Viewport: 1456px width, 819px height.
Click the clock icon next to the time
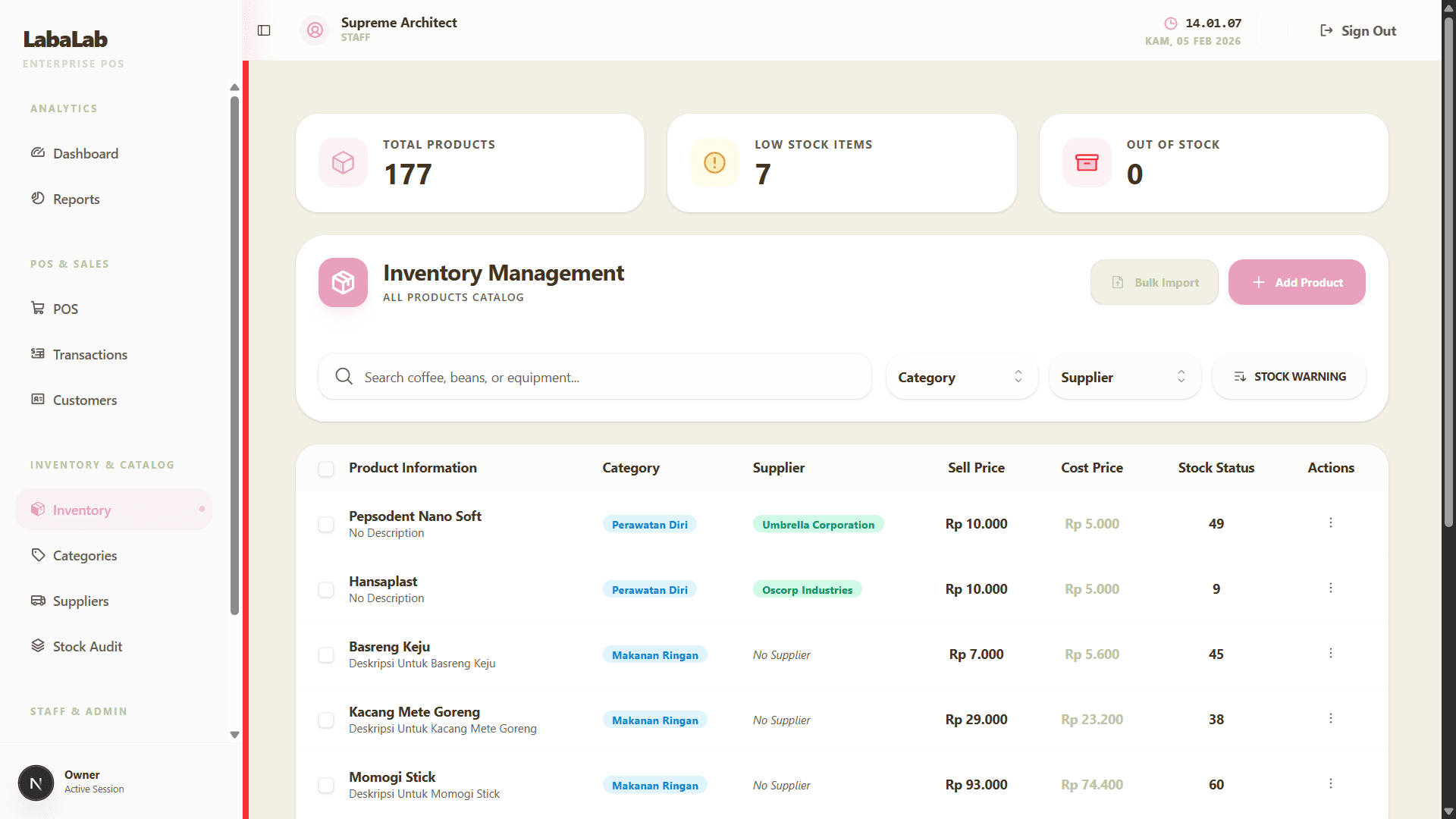[1171, 23]
